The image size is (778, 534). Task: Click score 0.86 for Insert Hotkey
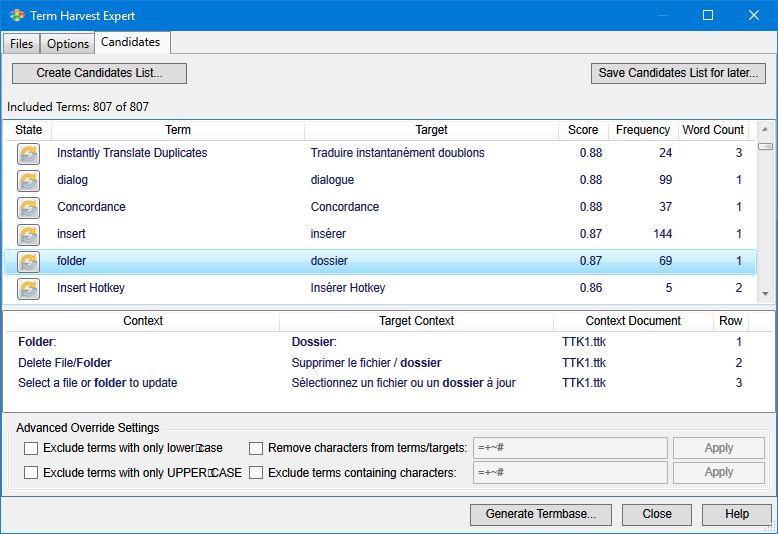coord(591,288)
